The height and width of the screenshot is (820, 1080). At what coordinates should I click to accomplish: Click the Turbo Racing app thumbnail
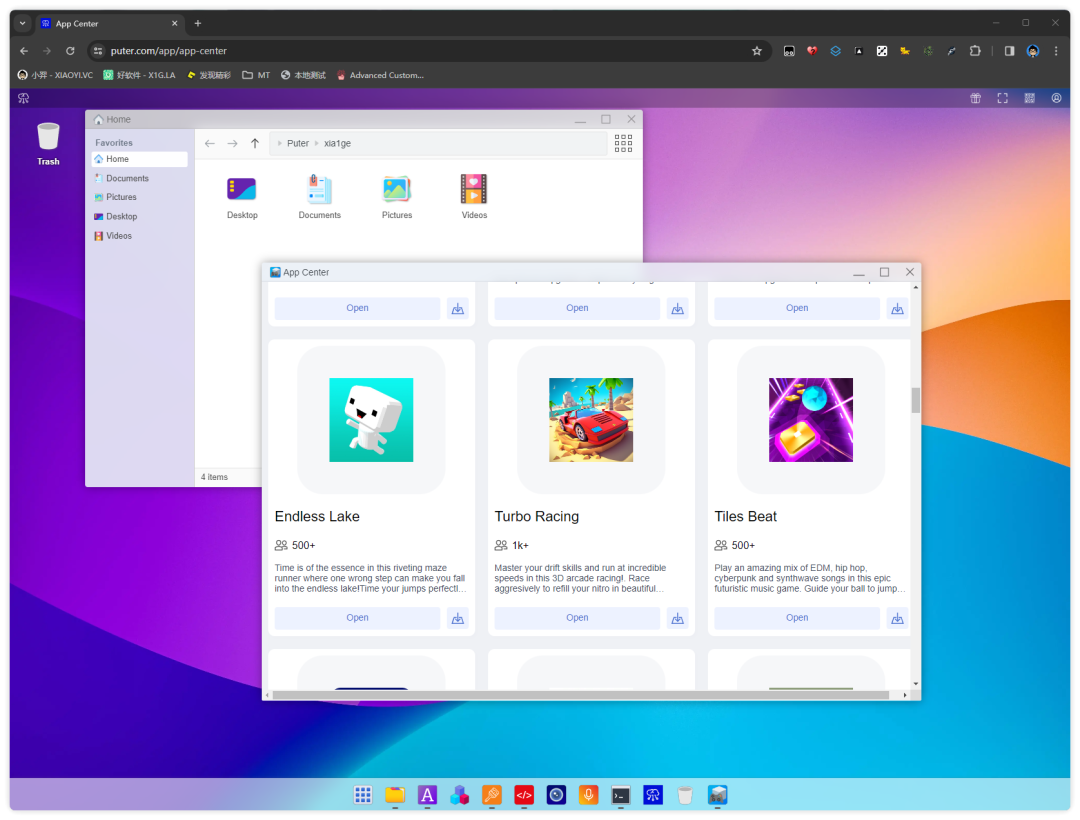coord(591,420)
